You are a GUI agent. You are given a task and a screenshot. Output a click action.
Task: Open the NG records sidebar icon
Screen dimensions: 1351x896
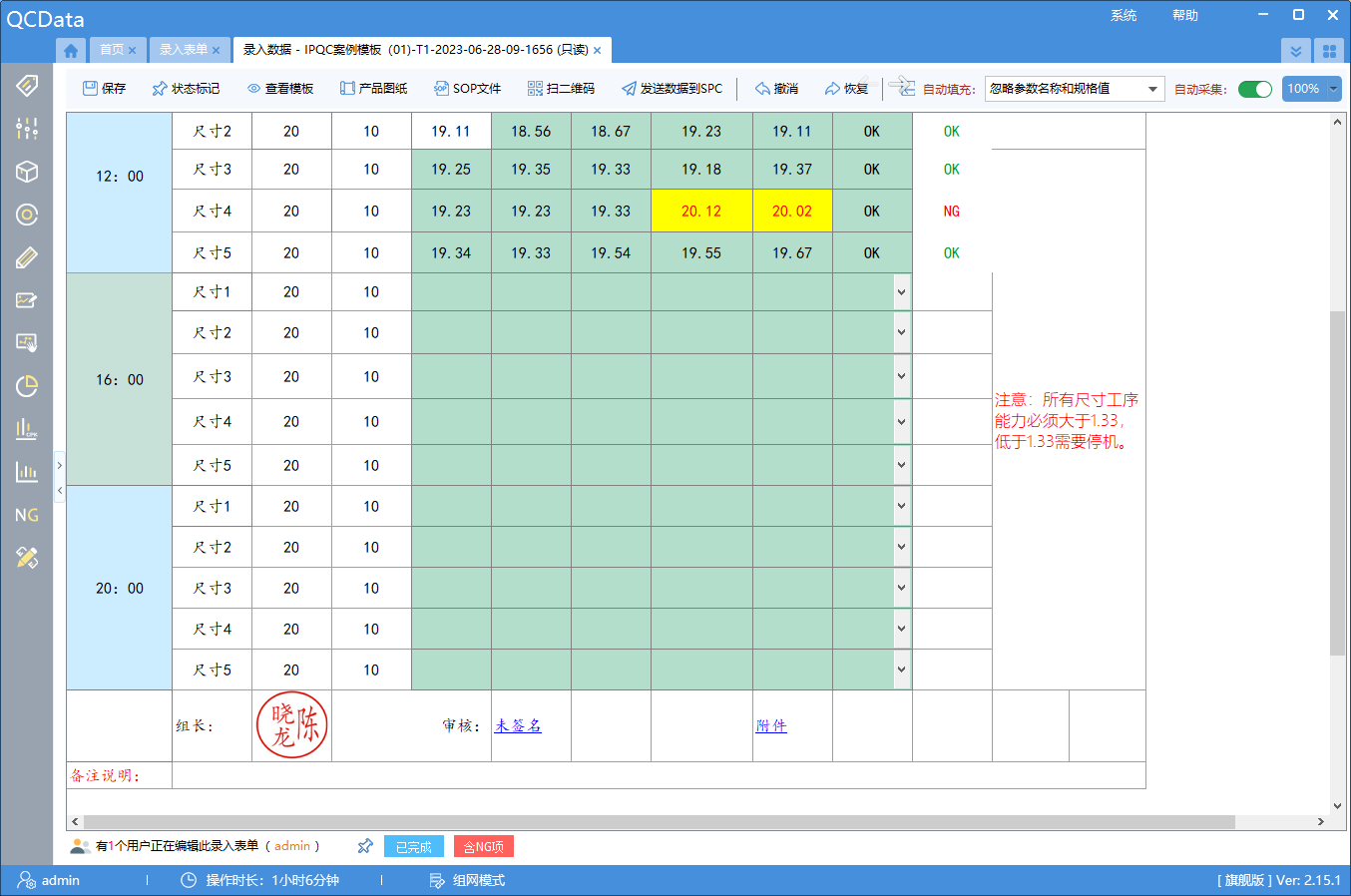(x=27, y=515)
